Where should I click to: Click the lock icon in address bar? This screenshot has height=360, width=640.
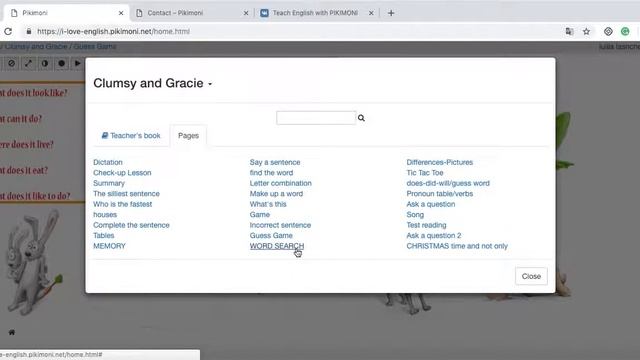coord(29,31)
